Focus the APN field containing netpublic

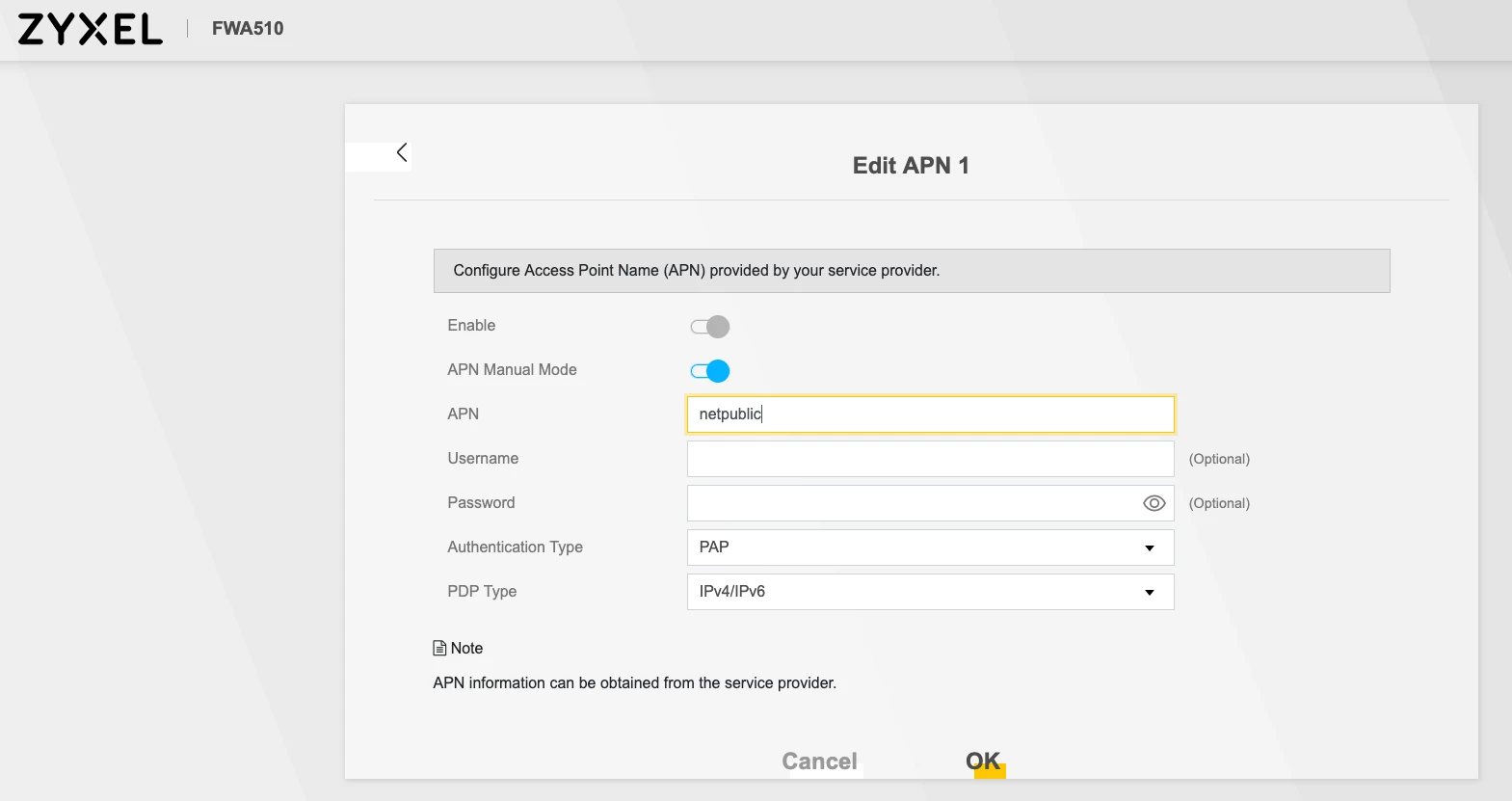point(930,414)
